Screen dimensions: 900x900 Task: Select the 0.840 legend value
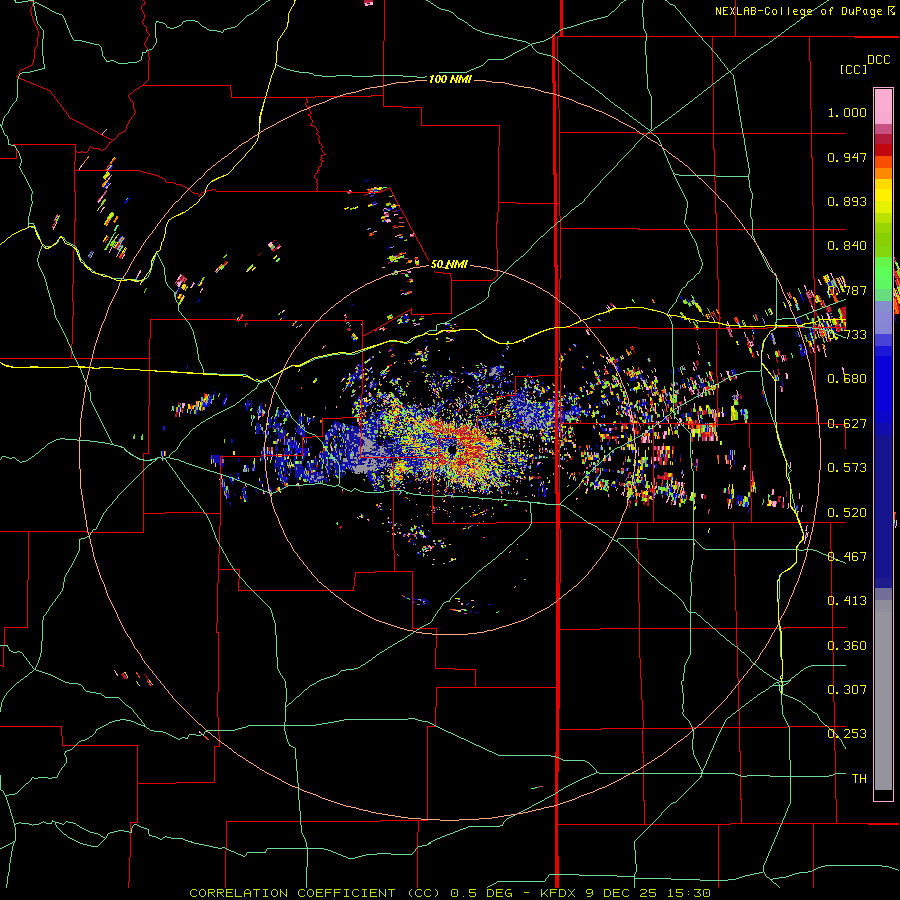(x=847, y=245)
